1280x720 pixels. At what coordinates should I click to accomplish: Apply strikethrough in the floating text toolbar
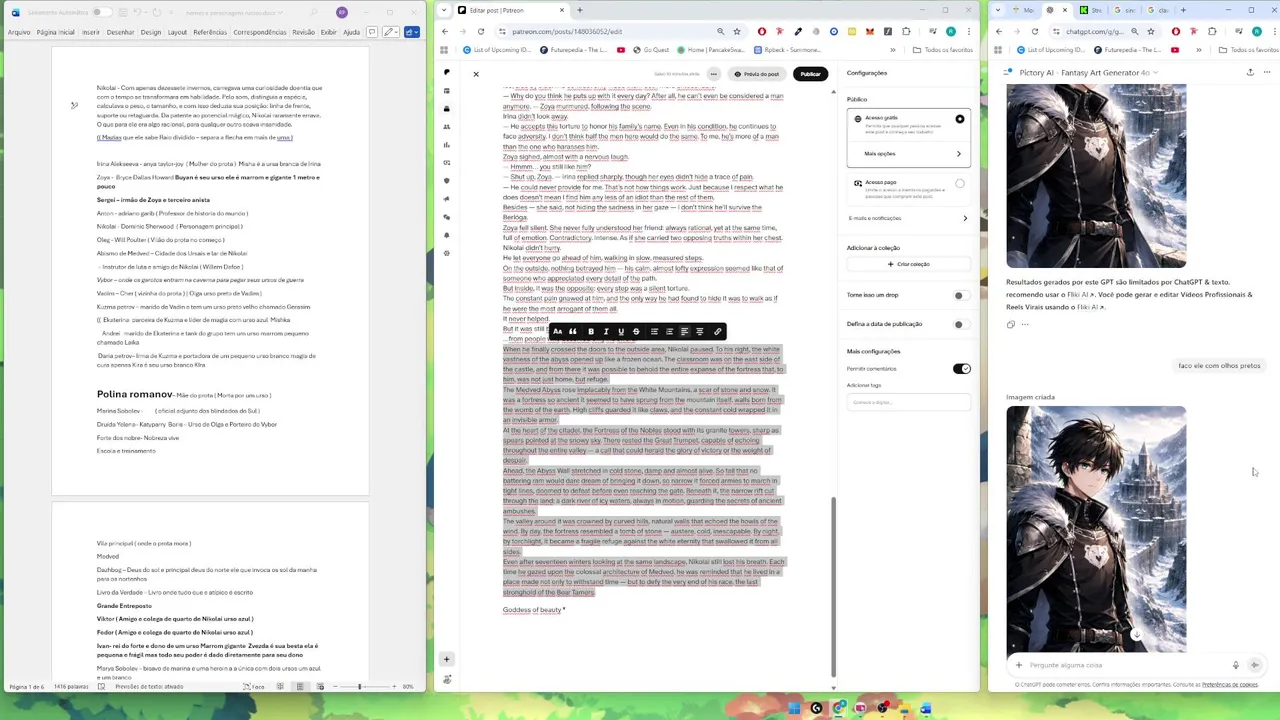pos(636,332)
